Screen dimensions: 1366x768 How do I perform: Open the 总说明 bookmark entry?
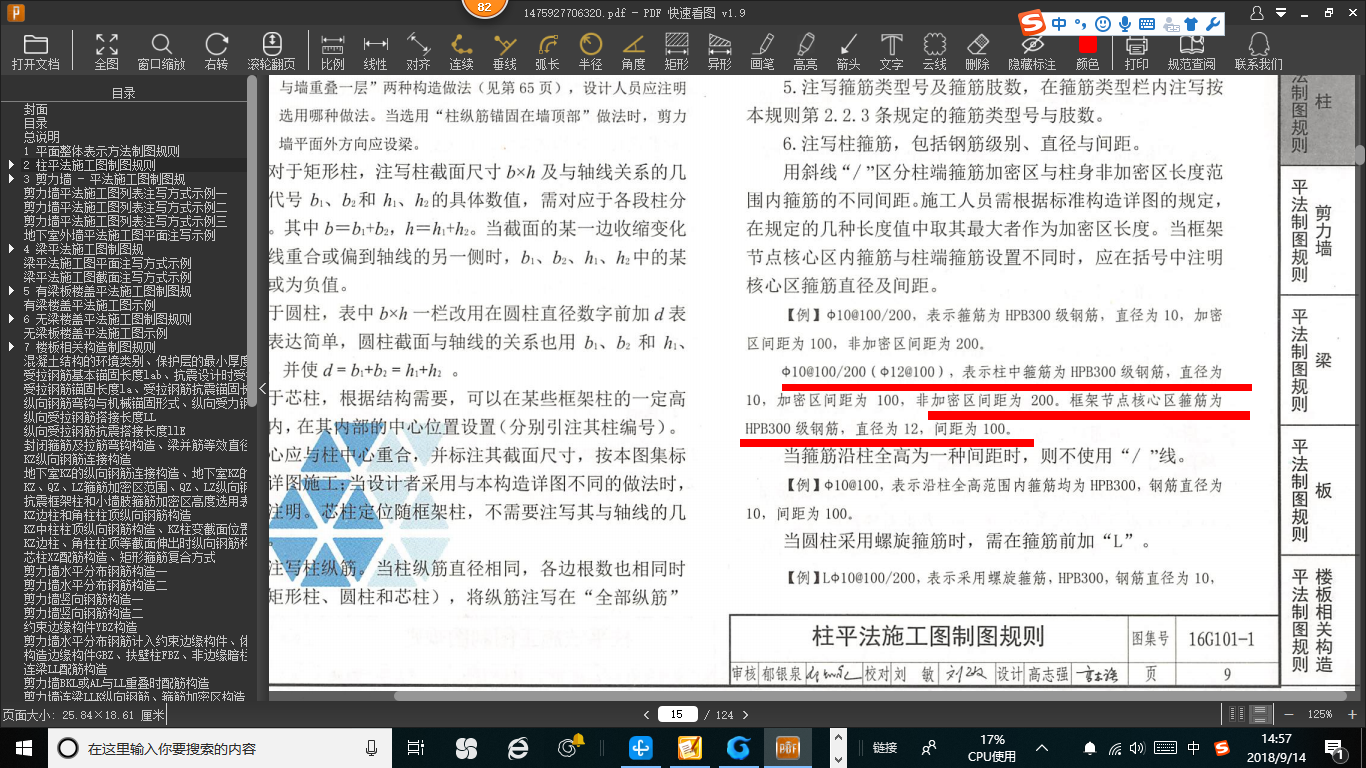pos(42,137)
